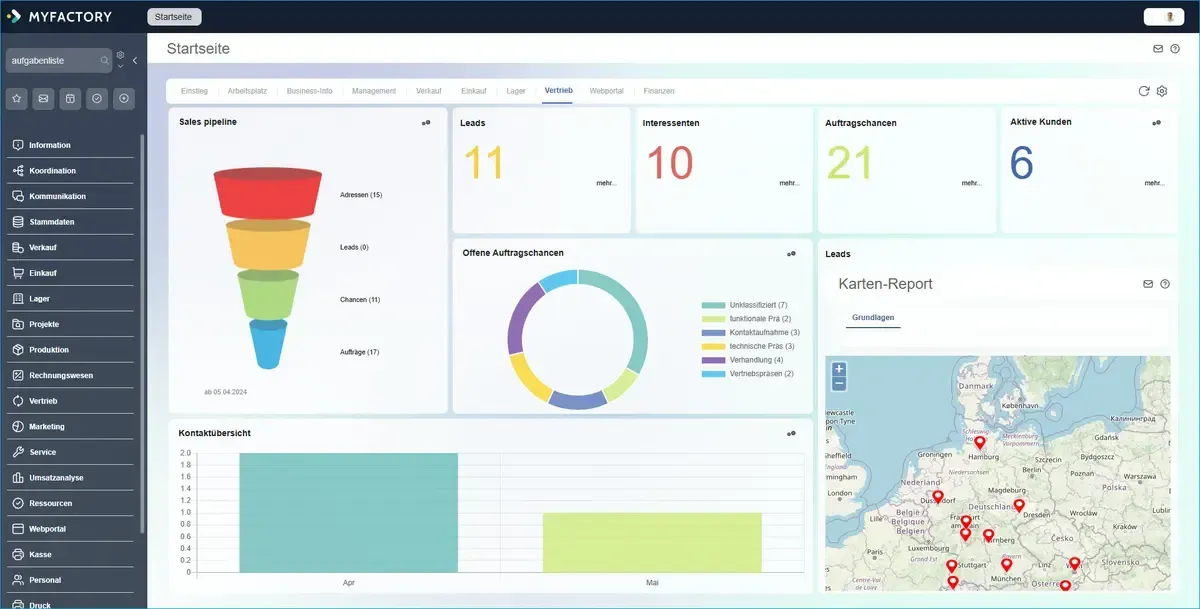Zoom in on the Leads map

click(x=839, y=369)
